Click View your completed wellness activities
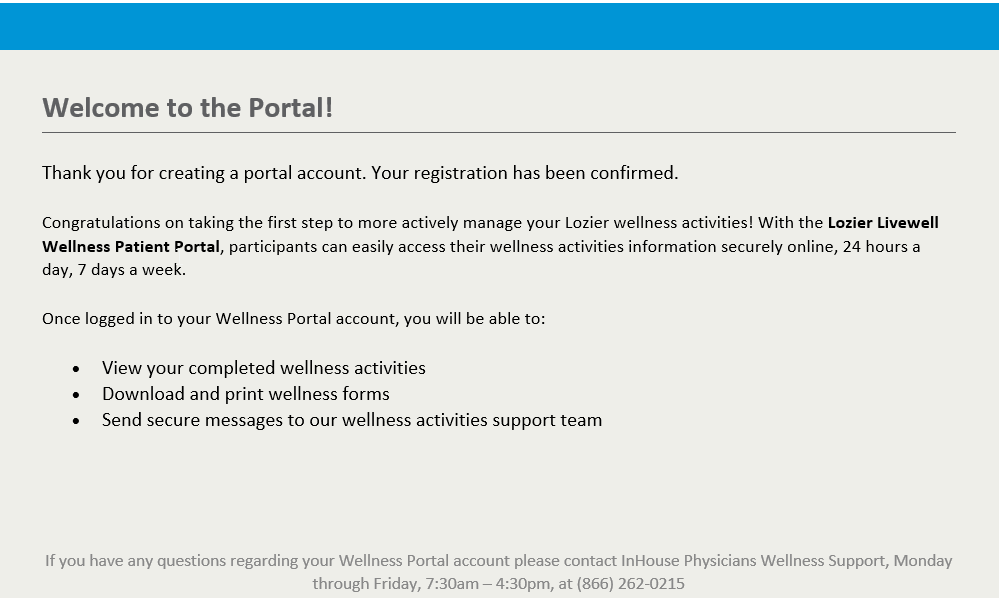The image size is (999, 602). pyautogui.click(x=264, y=368)
